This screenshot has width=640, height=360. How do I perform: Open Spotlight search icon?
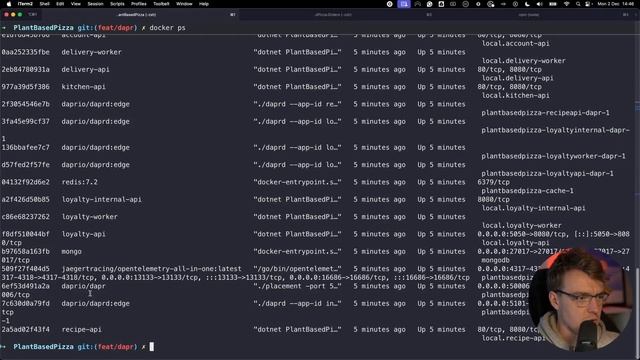(x=578, y=4)
